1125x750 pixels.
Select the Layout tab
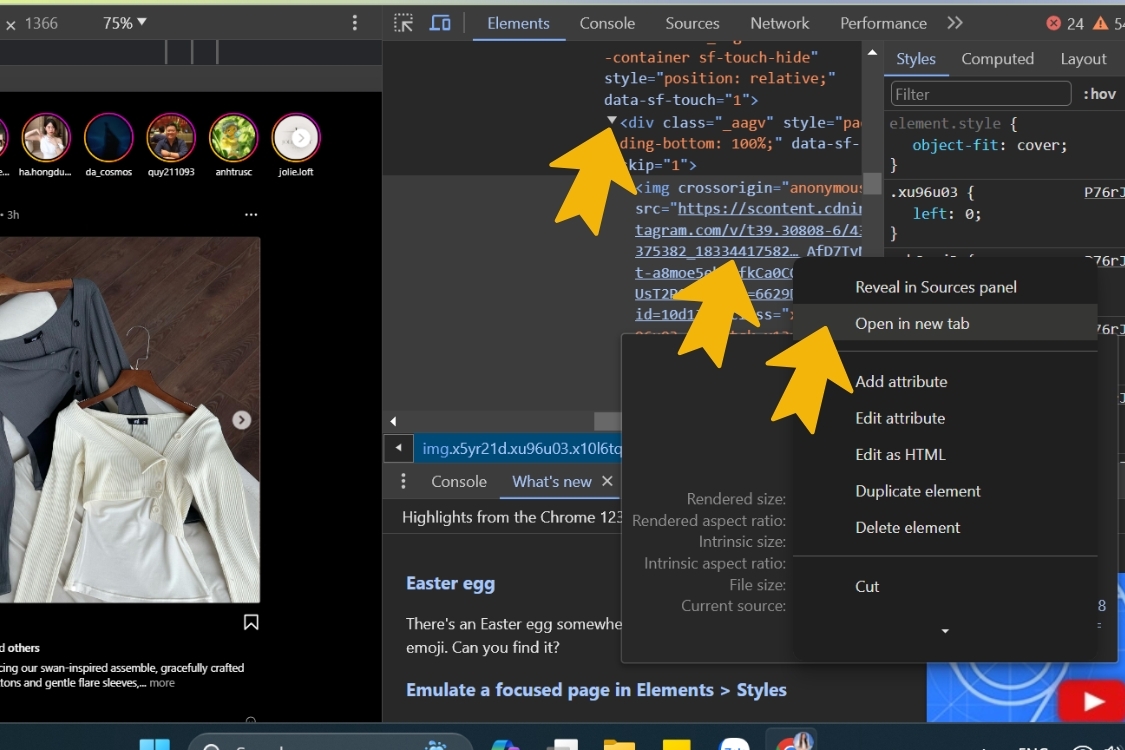coord(1083,59)
